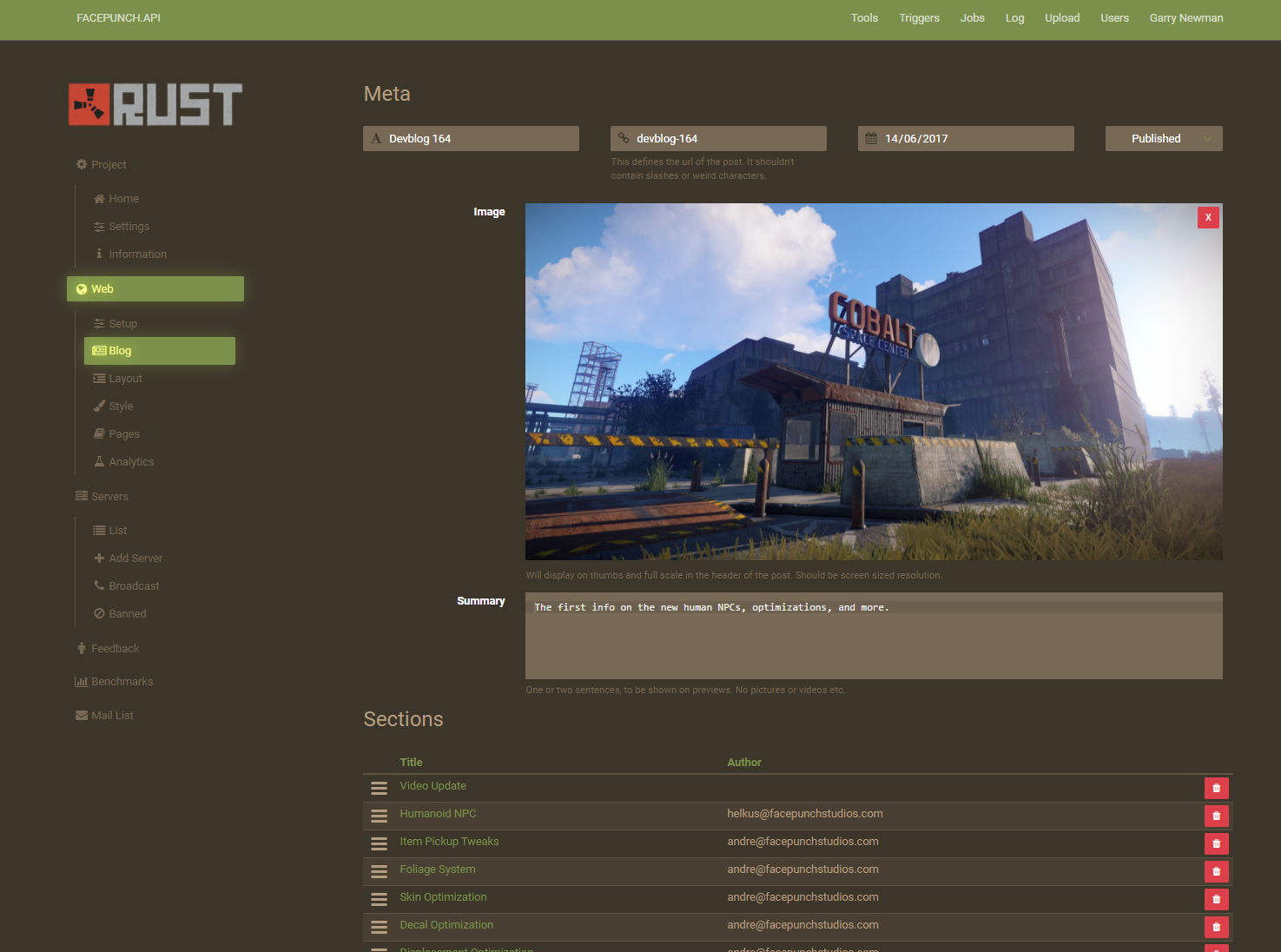Open the Garry Newman account menu

[x=1185, y=18]
